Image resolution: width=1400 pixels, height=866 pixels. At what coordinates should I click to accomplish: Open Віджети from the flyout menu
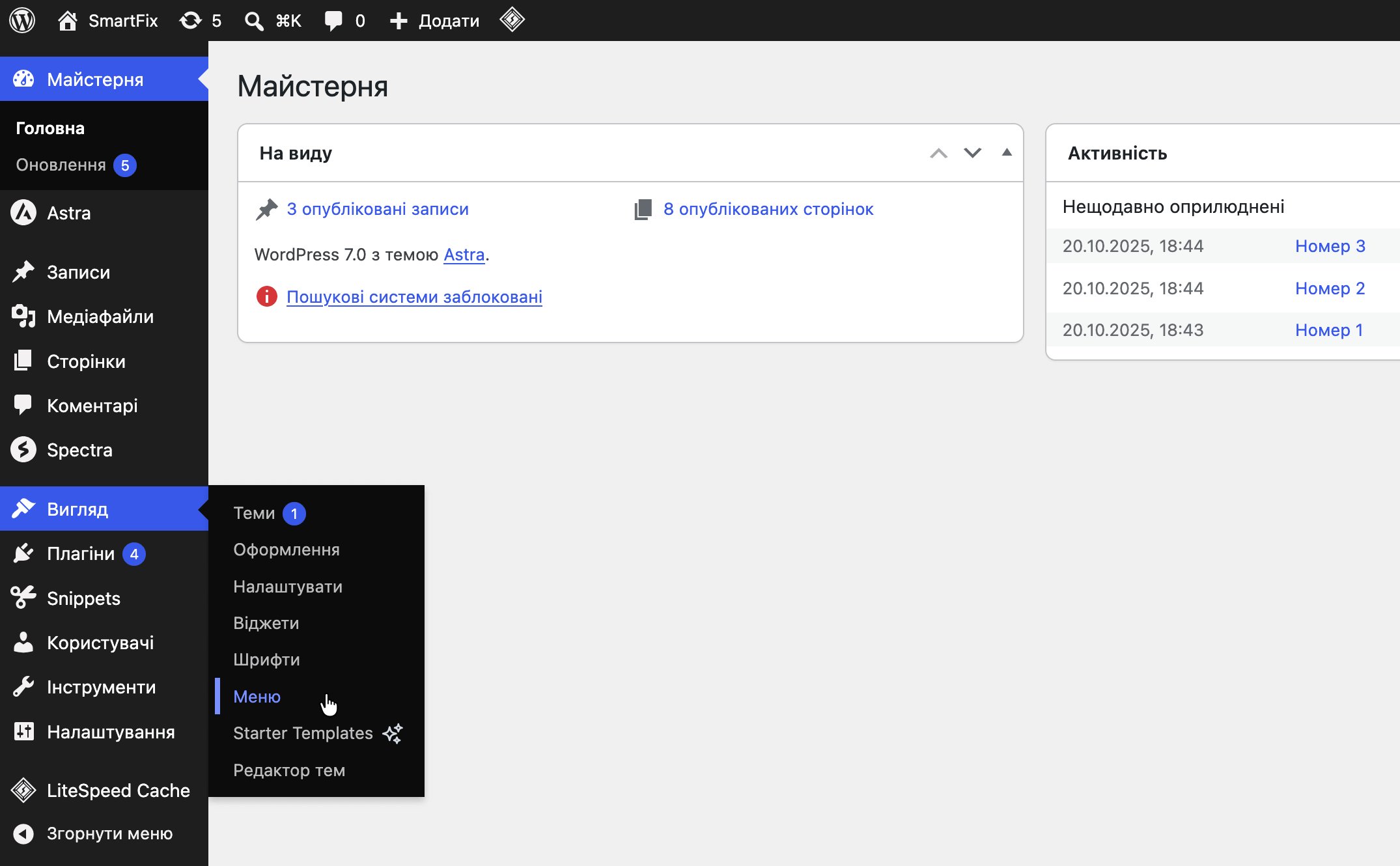point(266,623)
